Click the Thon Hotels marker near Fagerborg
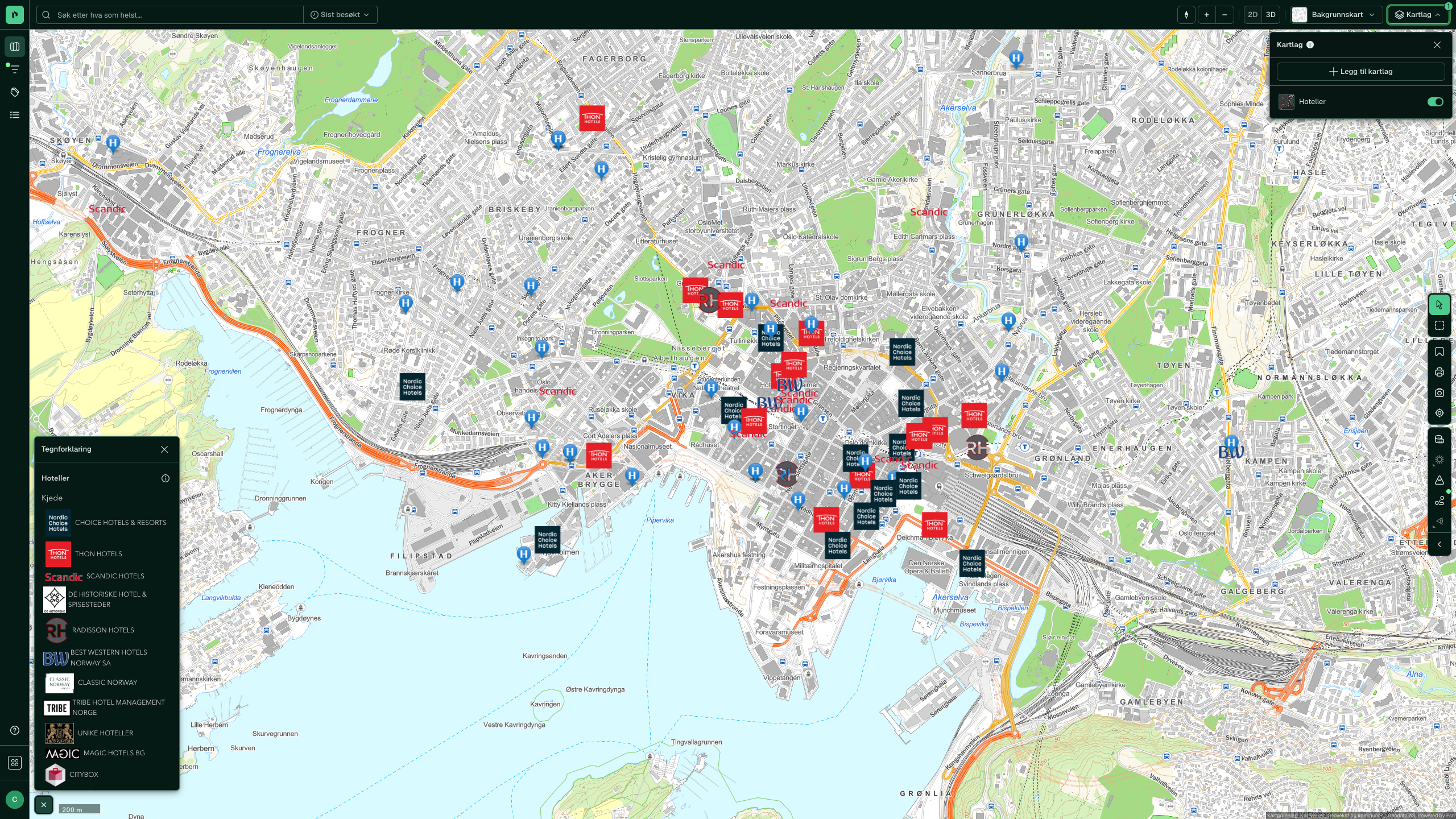 (x=591, y=118)
